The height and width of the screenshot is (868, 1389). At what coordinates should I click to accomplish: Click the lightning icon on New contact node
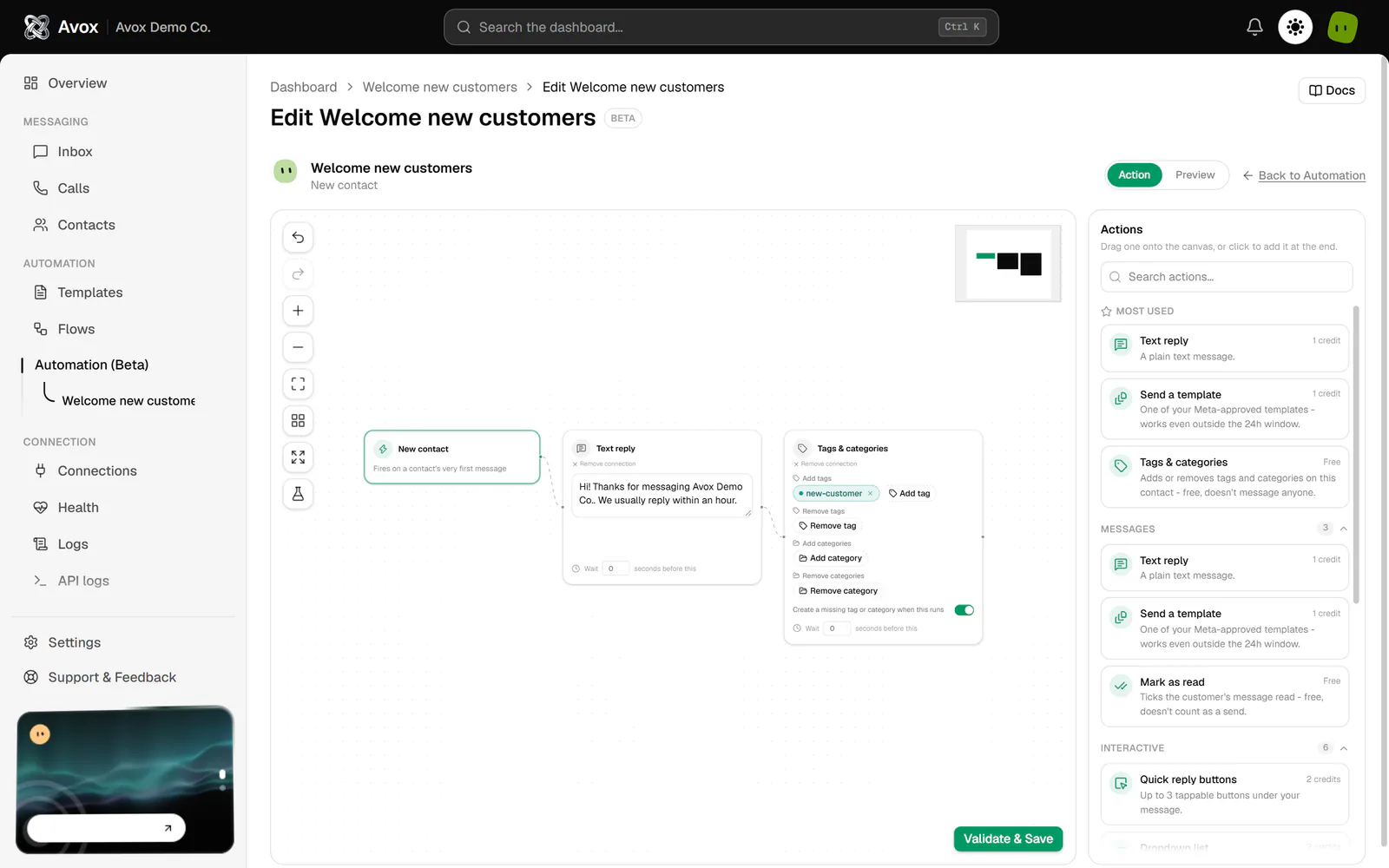383,449
